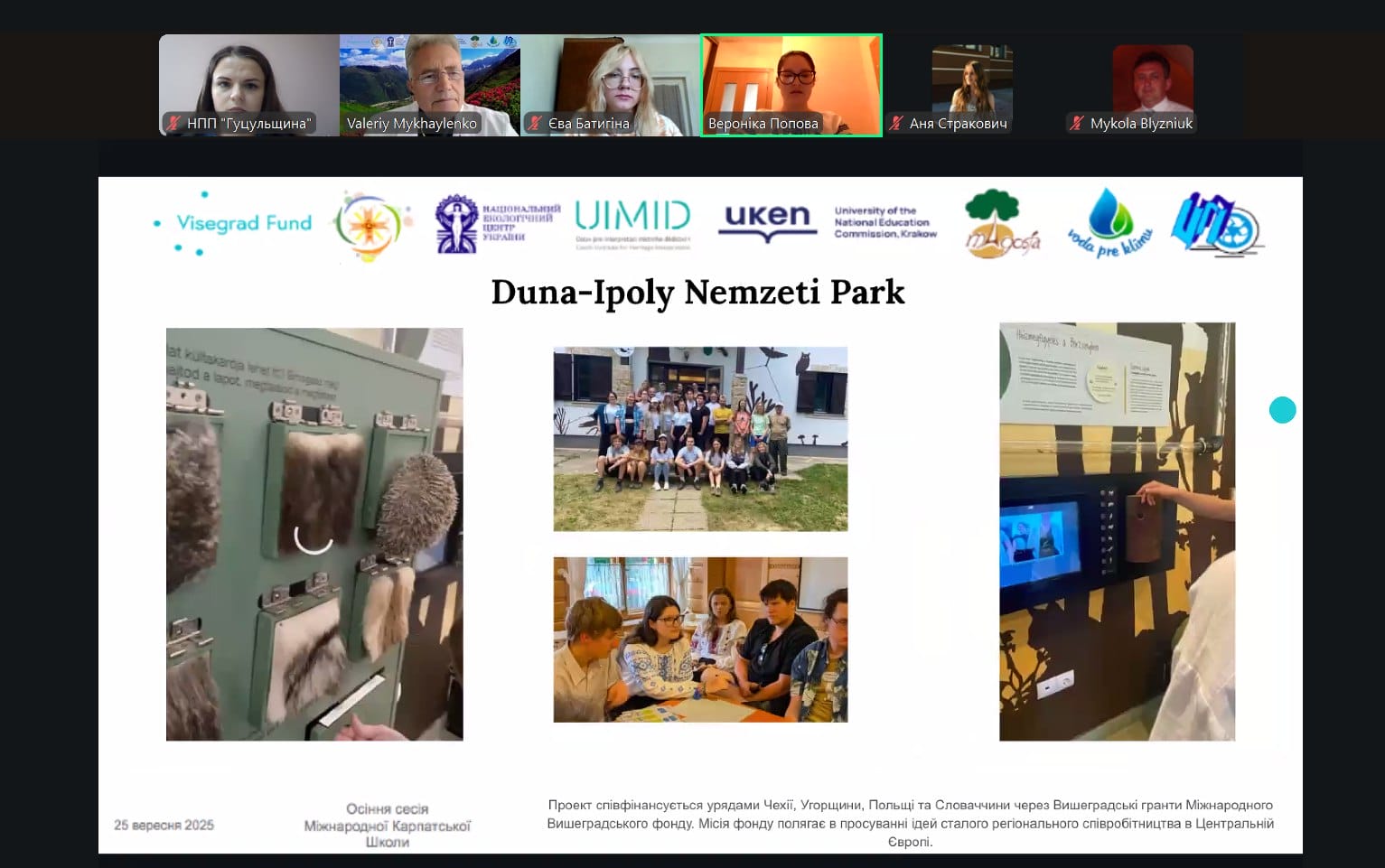Click the Visegrad Fund logo
The height and width of the screenshot is (868, 1385).
pos(233,223)
